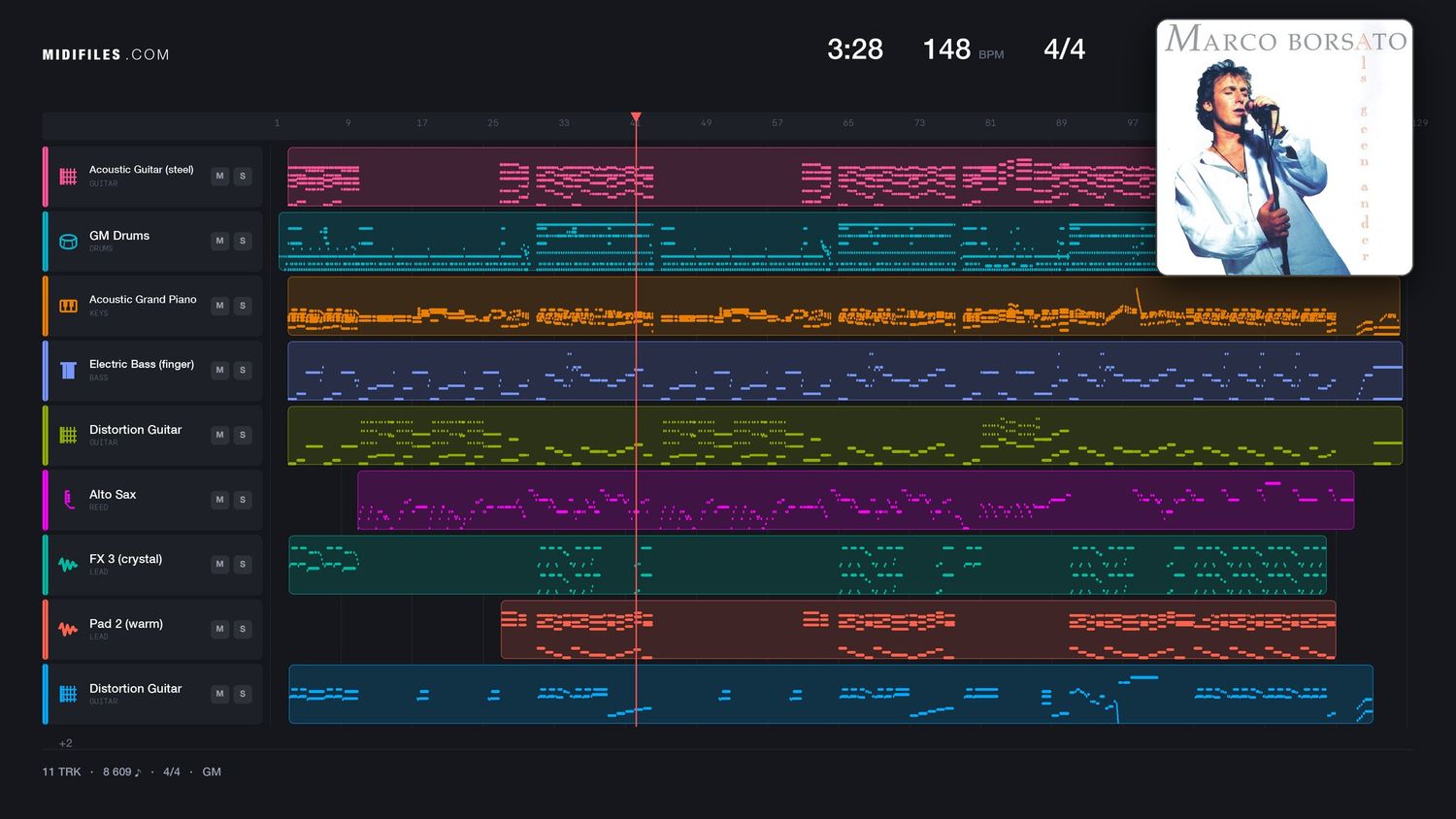1456x819 pixels.
Task: Solo the blue Distortion Guitar track
Action: pyautogui.click(x=243, y=694)
